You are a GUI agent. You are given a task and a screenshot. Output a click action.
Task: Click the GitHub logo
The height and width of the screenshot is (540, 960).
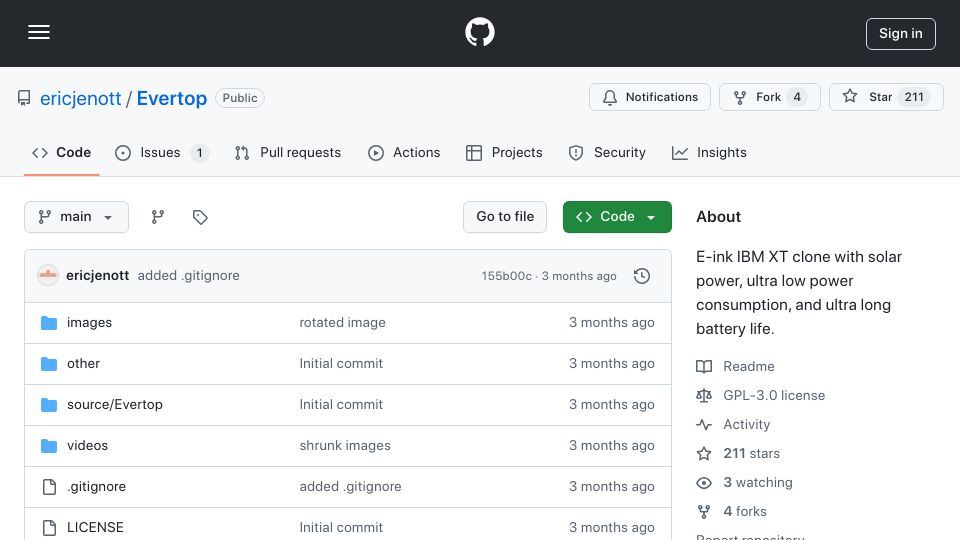tap(479, 32)
